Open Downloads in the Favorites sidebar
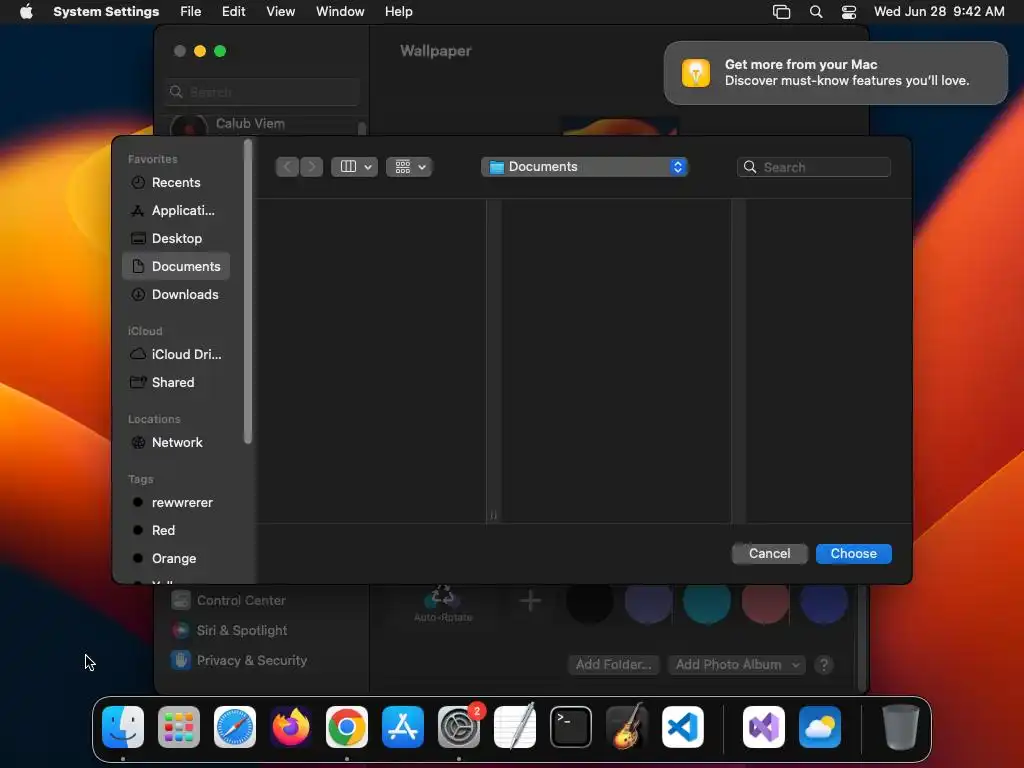The image size is (1024, 768). coord(176,295)
